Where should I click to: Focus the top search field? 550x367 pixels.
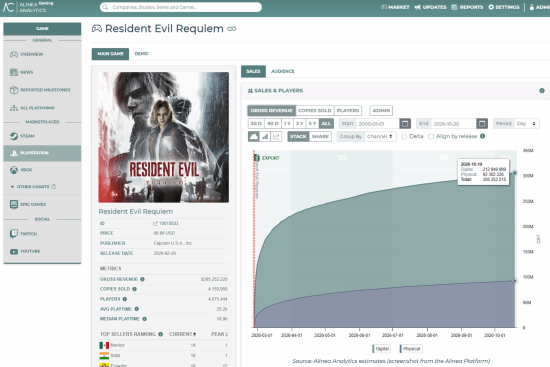[x=181, y=7]
